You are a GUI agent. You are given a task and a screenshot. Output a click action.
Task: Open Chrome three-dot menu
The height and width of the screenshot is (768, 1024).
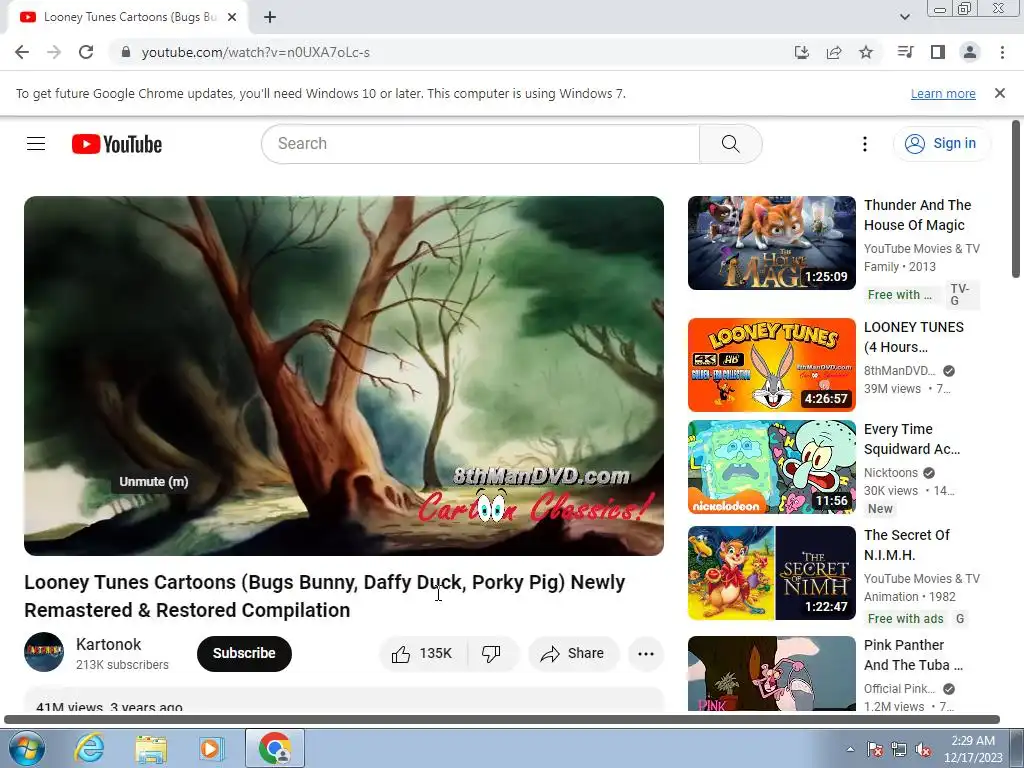coord(1002,52)
